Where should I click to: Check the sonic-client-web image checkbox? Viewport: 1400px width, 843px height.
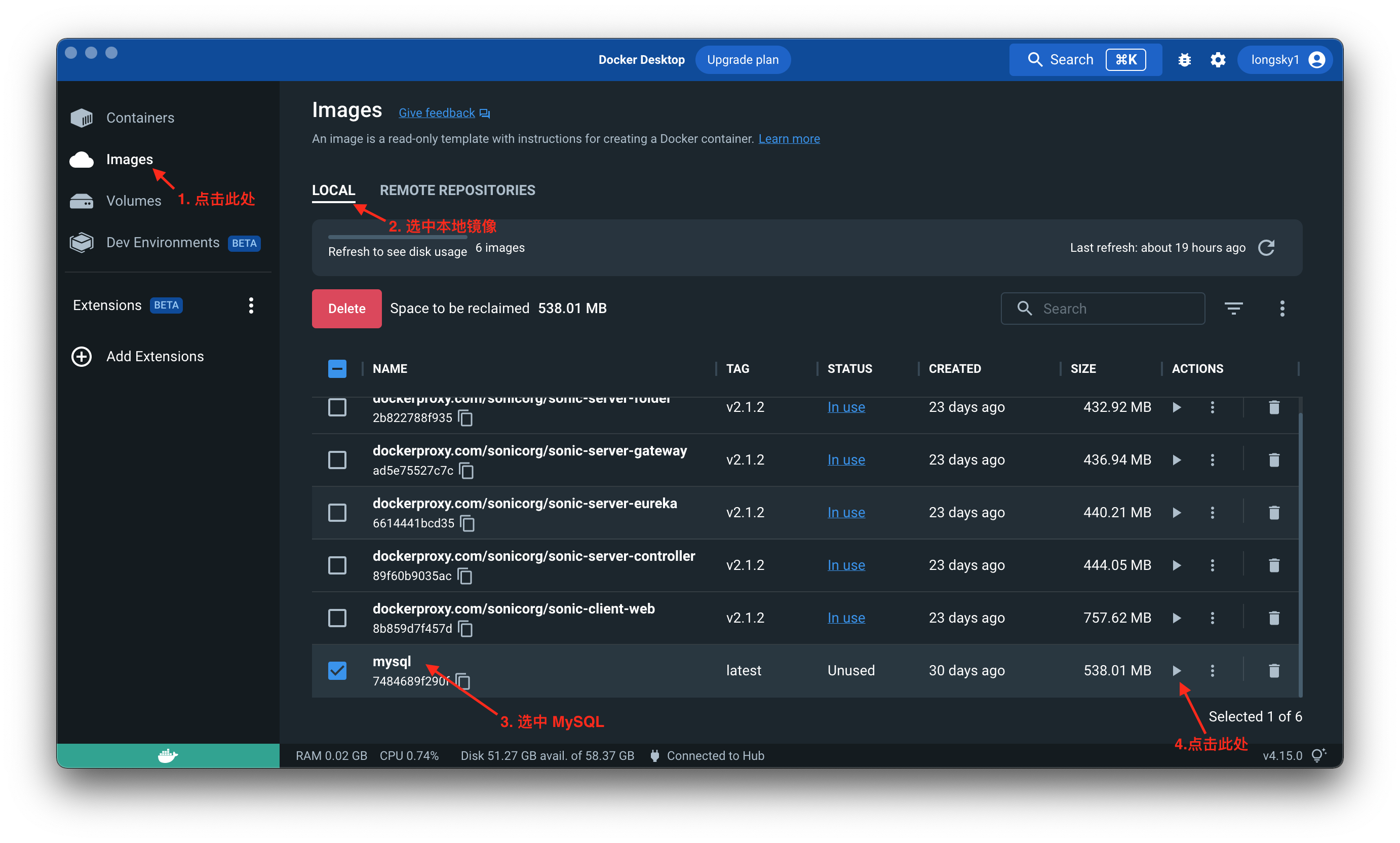point(337,618)
